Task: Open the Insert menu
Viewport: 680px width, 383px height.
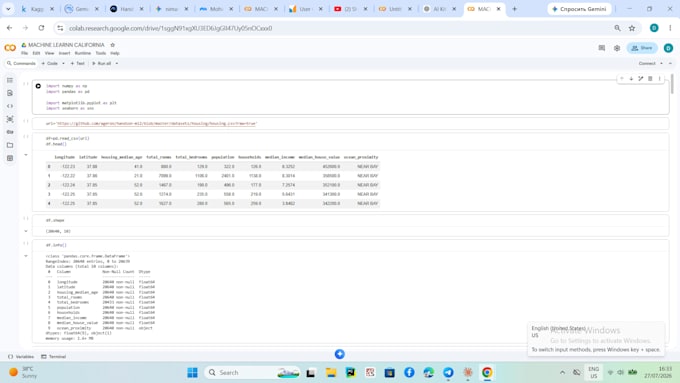Action: (64, 53)
